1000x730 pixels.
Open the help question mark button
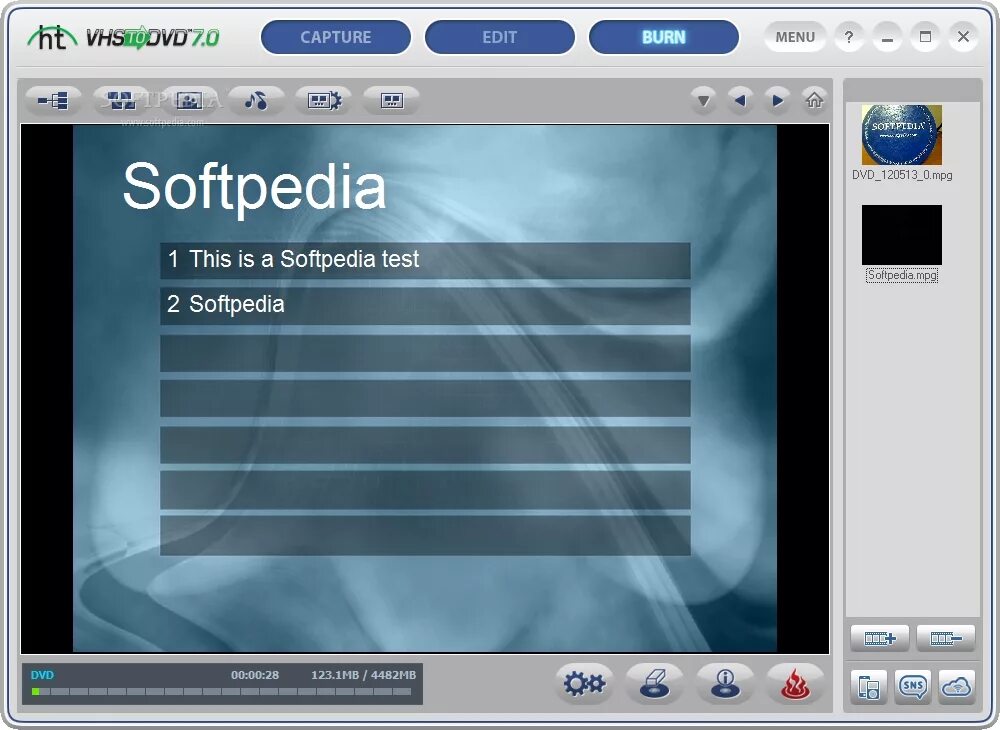click(848, 37)
